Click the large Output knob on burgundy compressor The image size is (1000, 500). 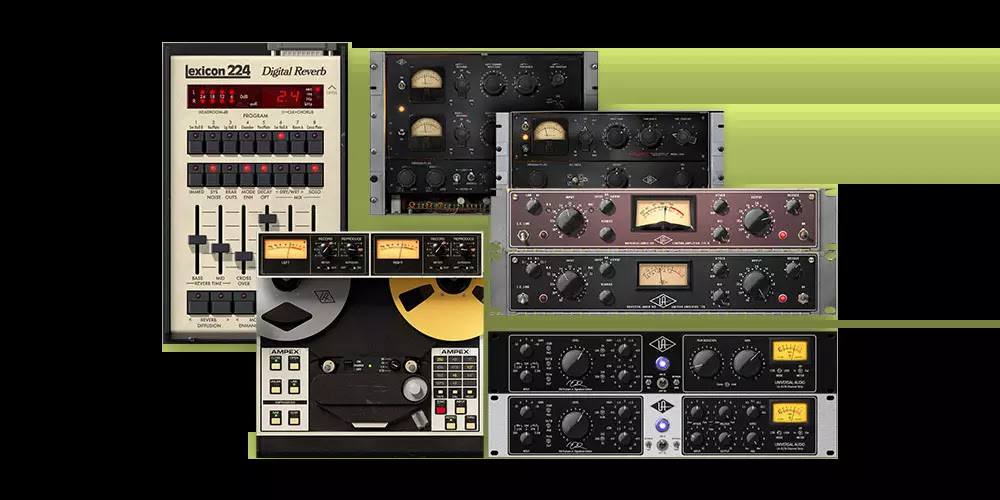757,221
